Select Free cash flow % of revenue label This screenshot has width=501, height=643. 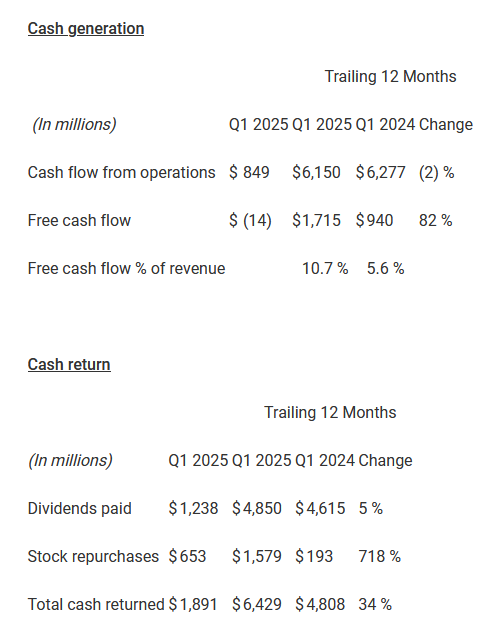pos(126,269)
